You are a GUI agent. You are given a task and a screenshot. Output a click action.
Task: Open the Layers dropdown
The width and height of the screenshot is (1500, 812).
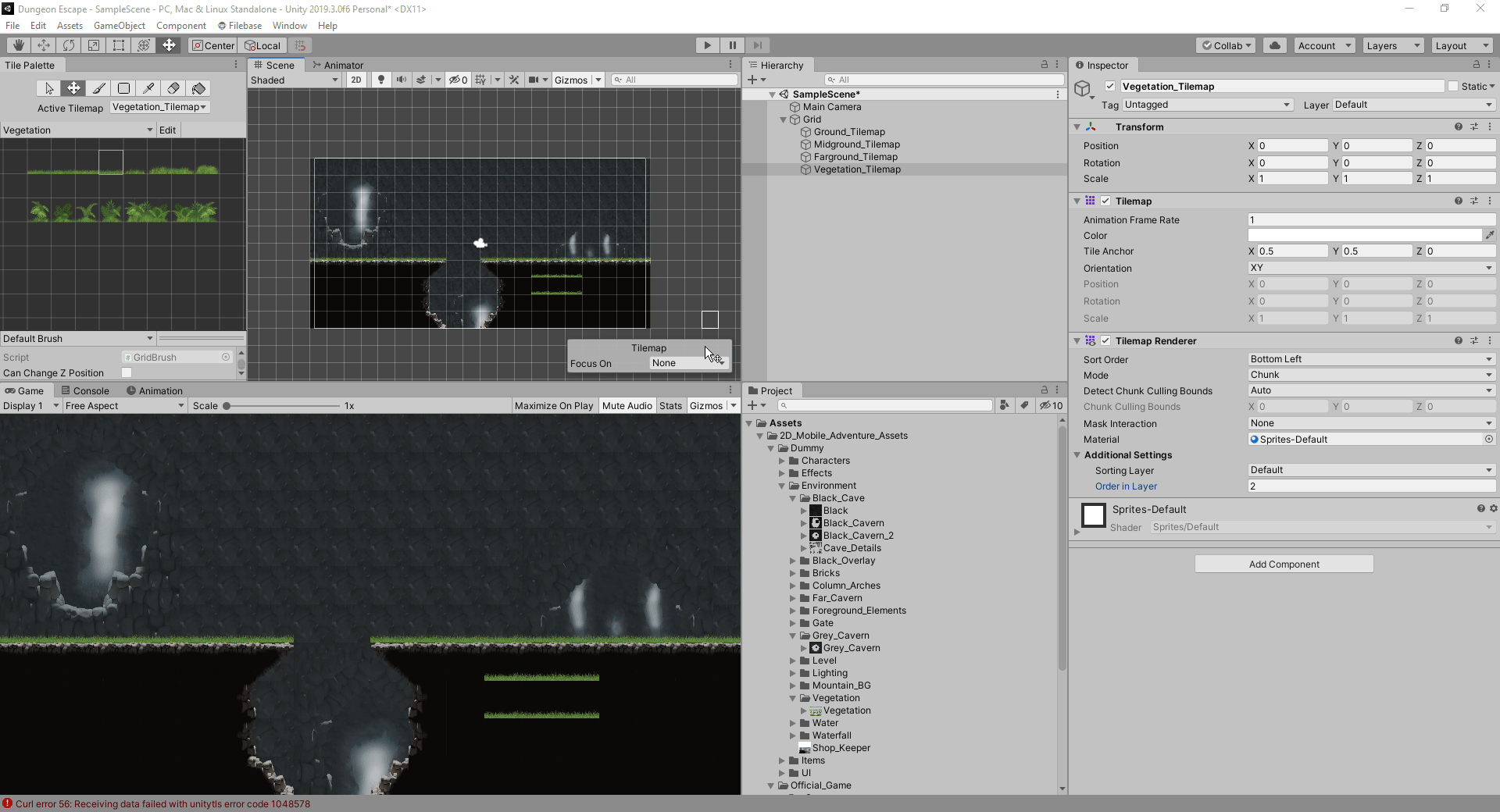1394,45
